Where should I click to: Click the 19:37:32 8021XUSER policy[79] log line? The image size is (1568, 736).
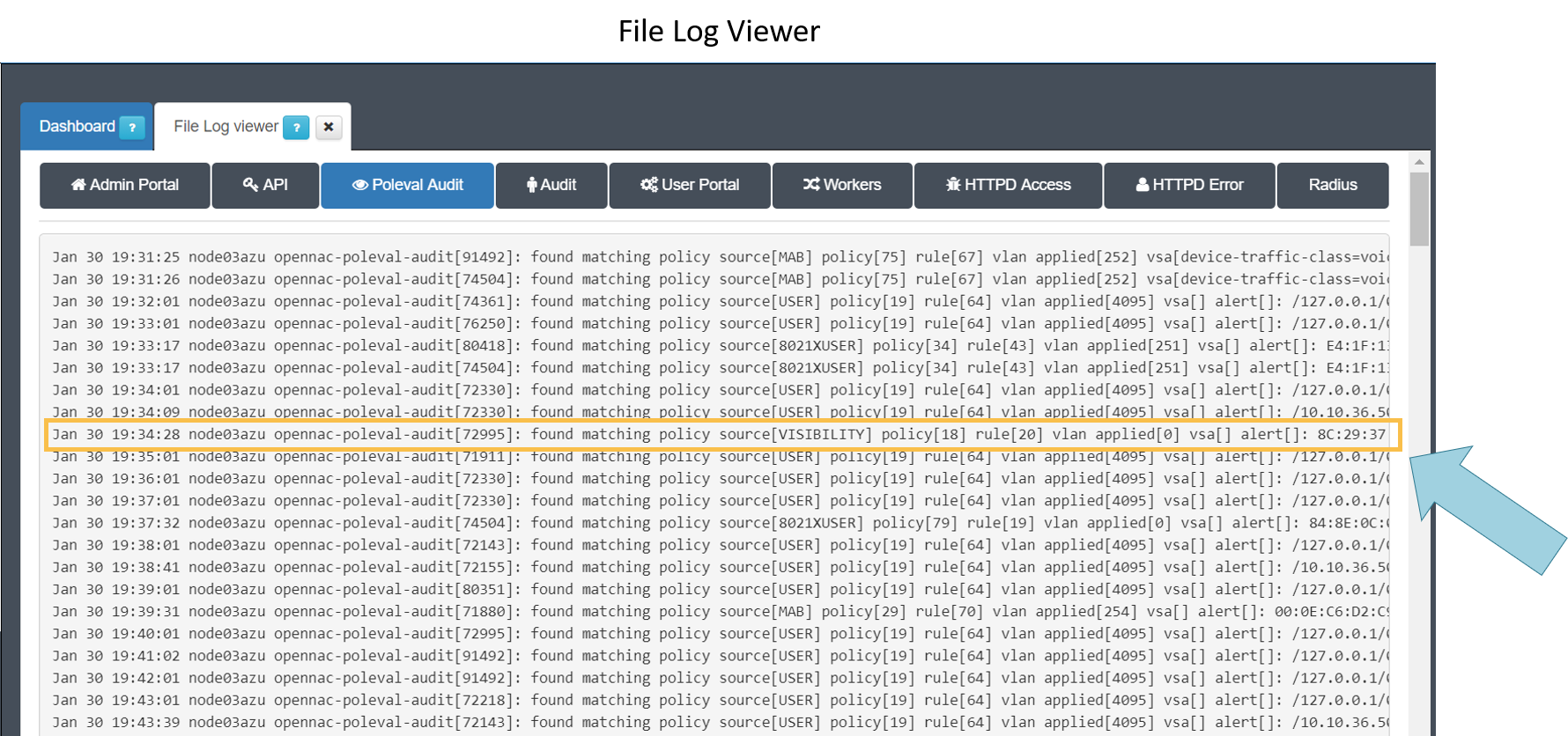click(x=718, y=523)
